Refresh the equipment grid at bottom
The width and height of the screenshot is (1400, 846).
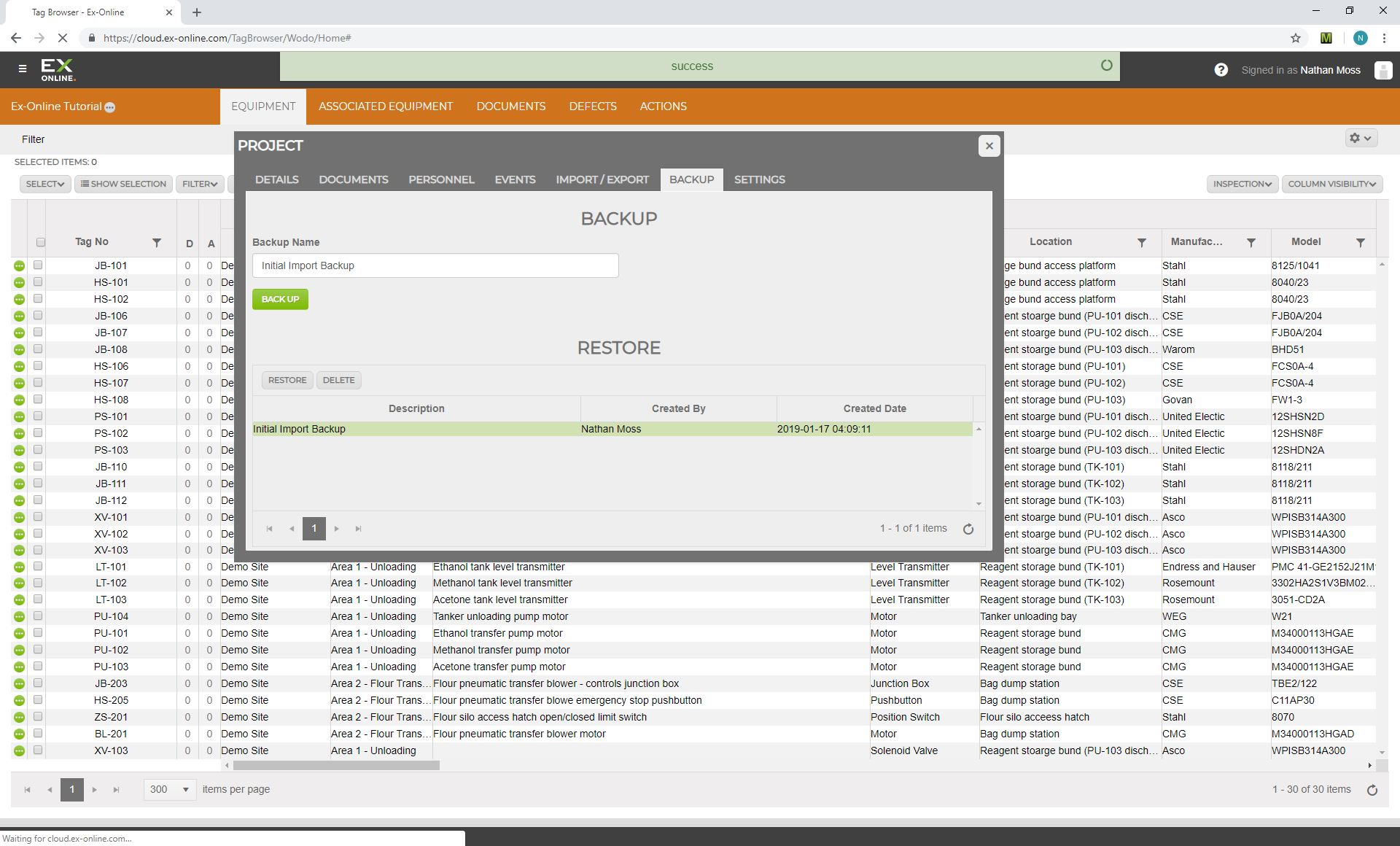[x=1372, y=790]
